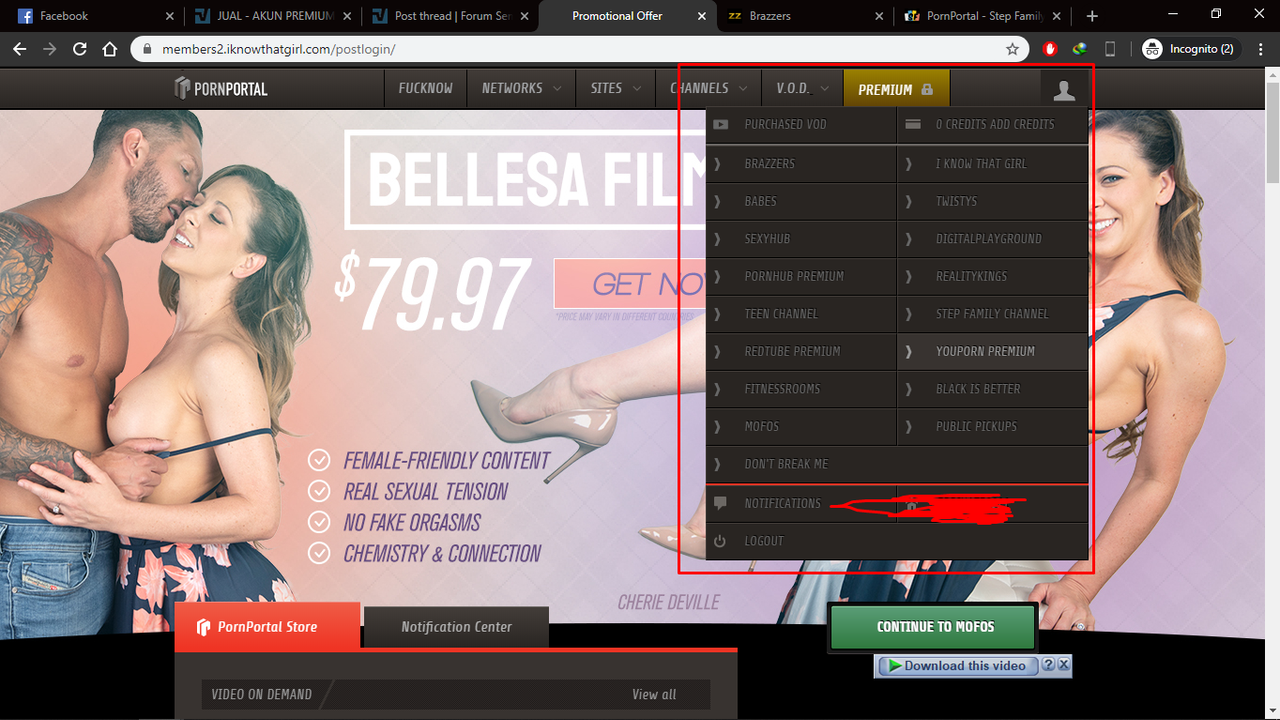
Task: Choose Fitnessrooms in the account menu
Action: pyautogui.click(x=801, y=389)
